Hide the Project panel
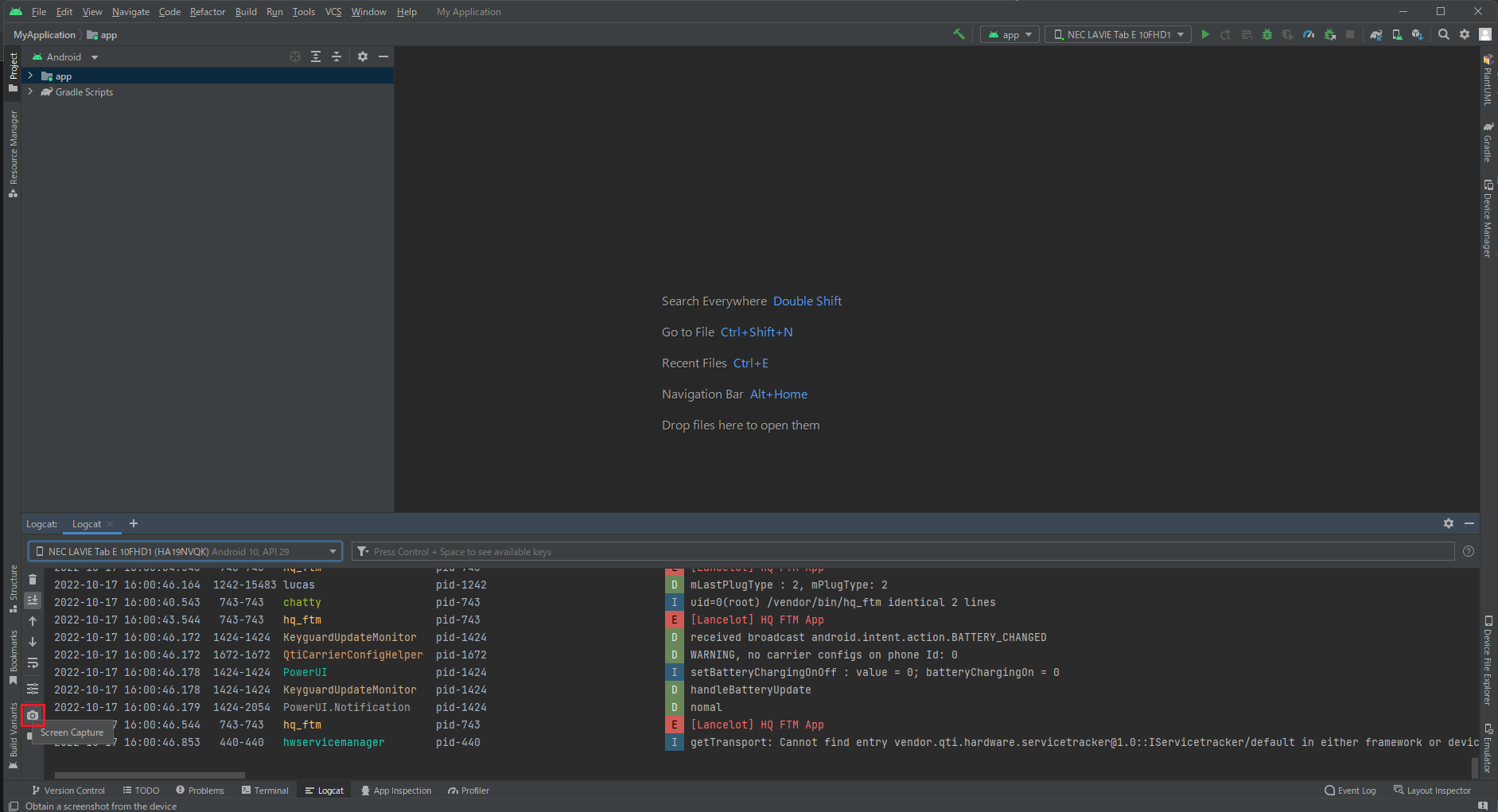 383,56
